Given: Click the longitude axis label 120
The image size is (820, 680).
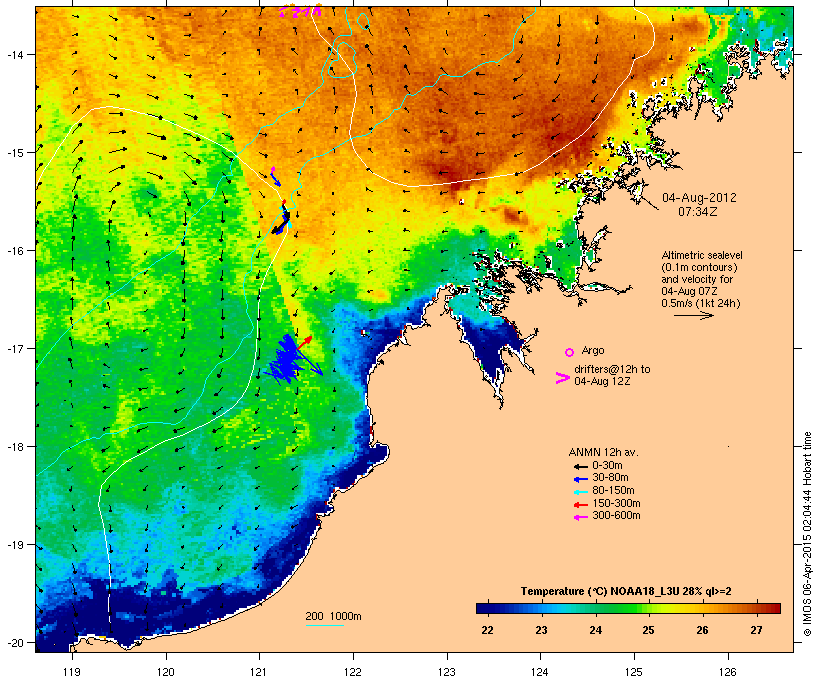Looking at the screenshot, I should (x=166, y=672).
